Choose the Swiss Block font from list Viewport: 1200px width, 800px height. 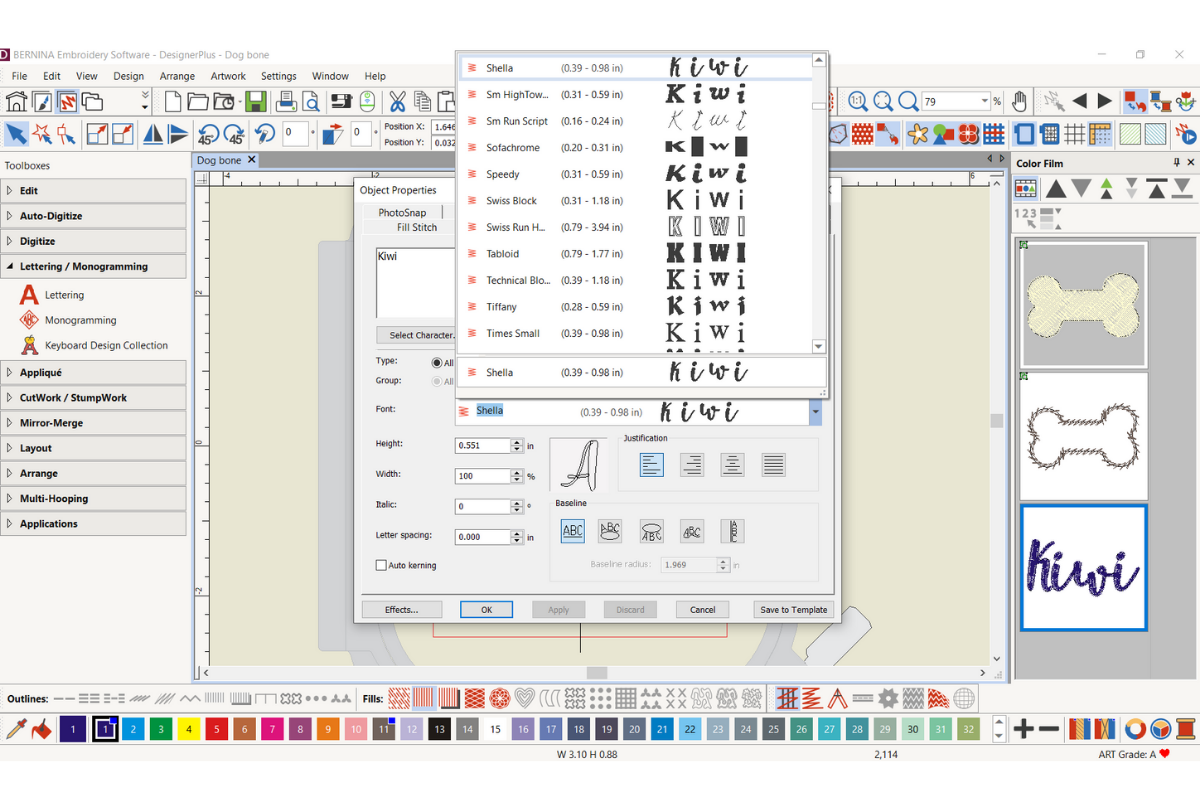pyautogui.click(x=636, y=201)
